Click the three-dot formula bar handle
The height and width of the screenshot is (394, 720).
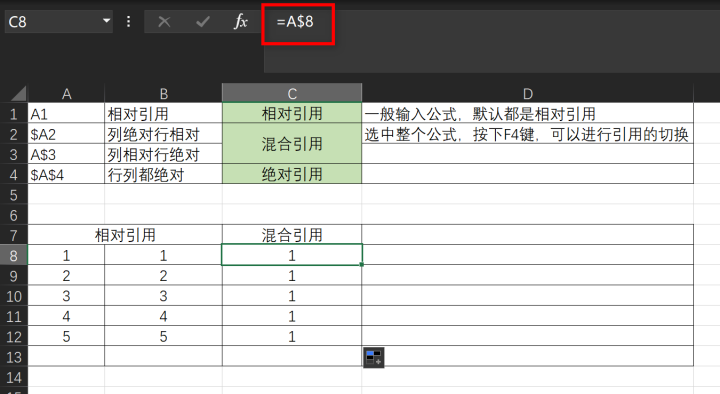[129, 22]
